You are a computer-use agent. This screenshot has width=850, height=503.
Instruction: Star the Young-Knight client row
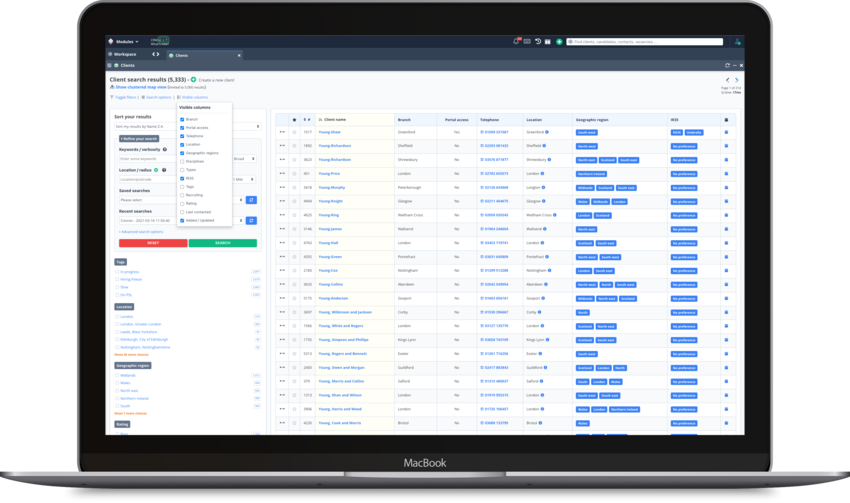click(x=294, y=201)
